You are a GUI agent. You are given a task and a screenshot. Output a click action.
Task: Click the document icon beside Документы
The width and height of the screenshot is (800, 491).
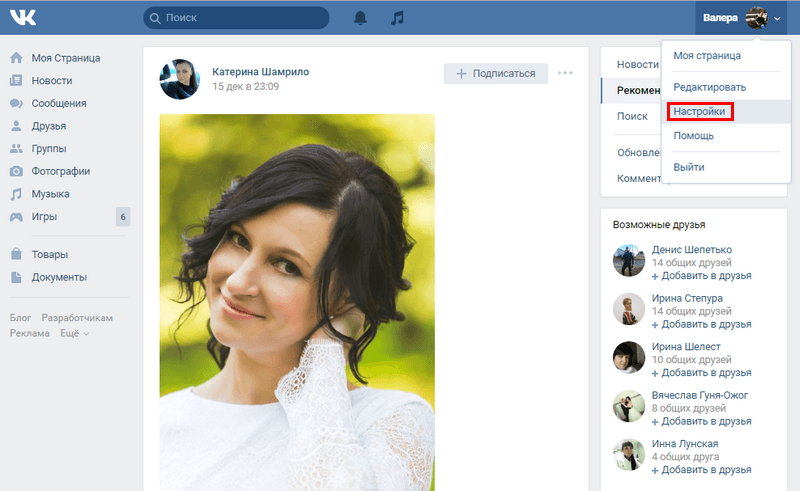(16, 277)
